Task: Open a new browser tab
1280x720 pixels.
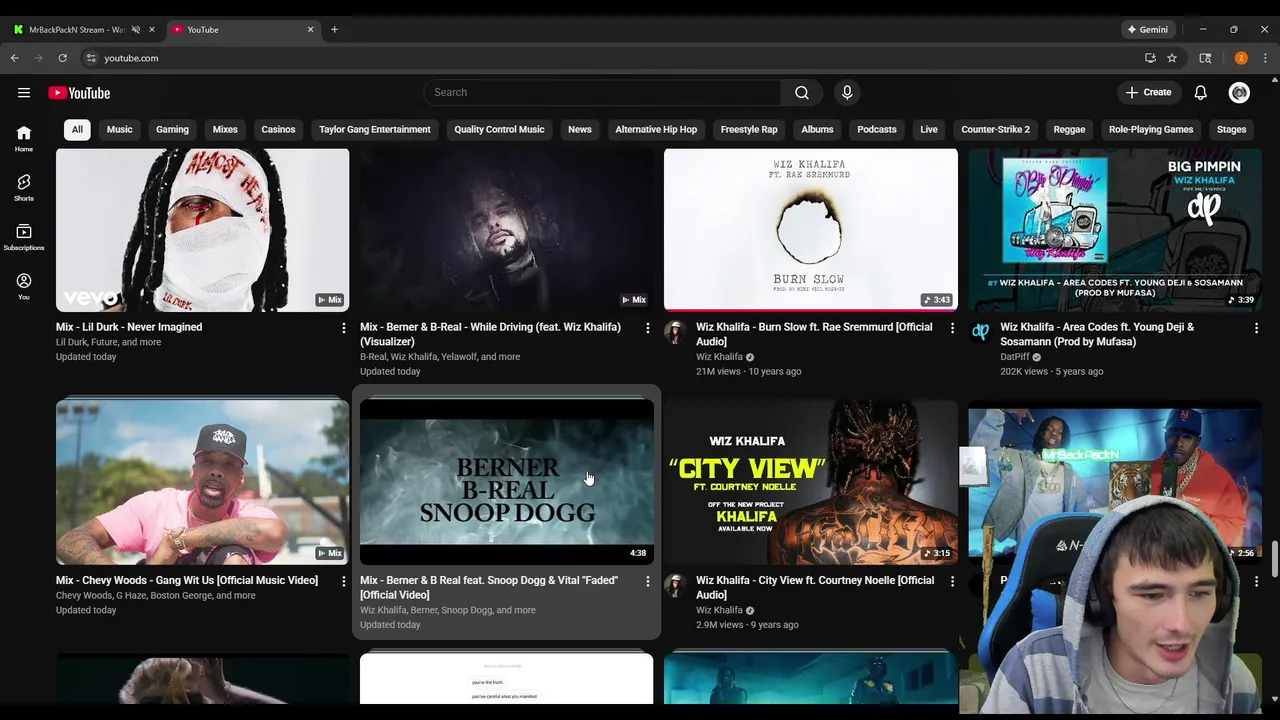Action: [x=334, y=29]
